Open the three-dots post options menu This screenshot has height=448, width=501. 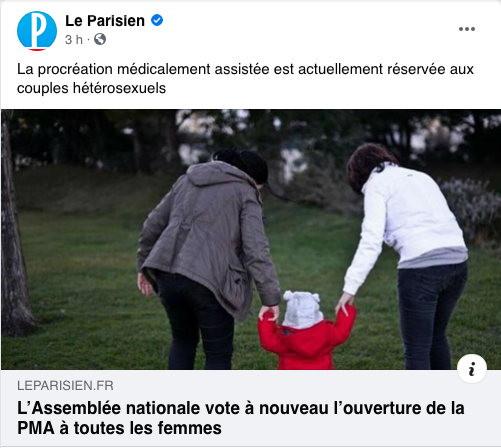[x=467, y=29]
